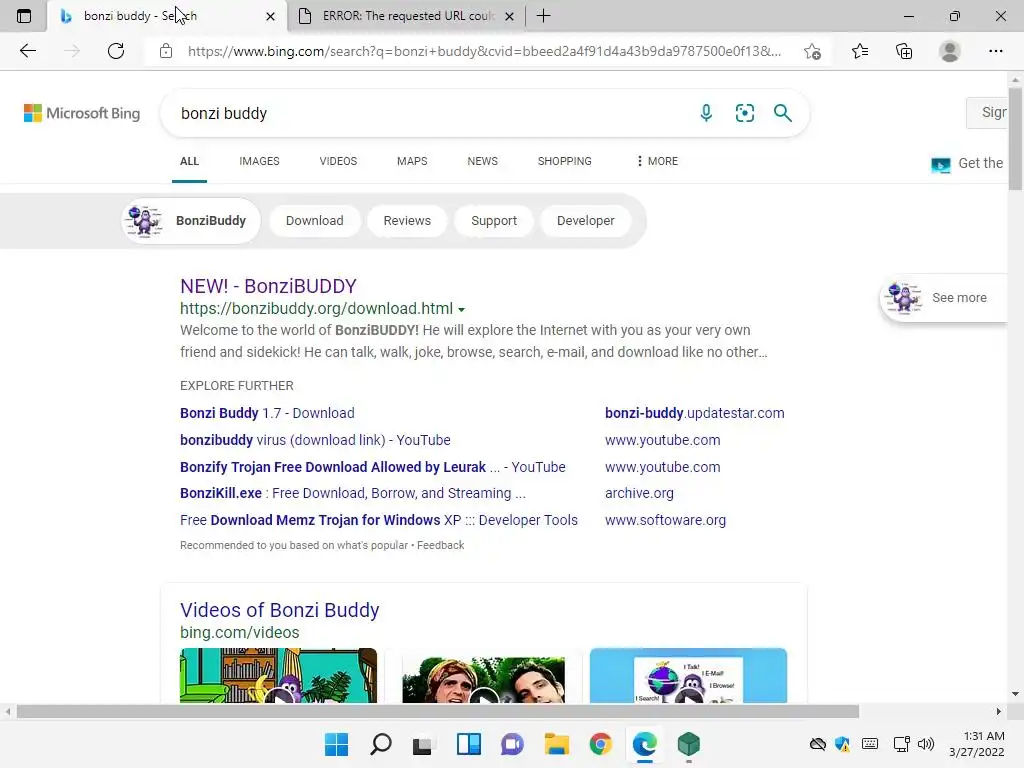Click the browser address bar URL
1024x768 pixels.
[x=484, y=51]
